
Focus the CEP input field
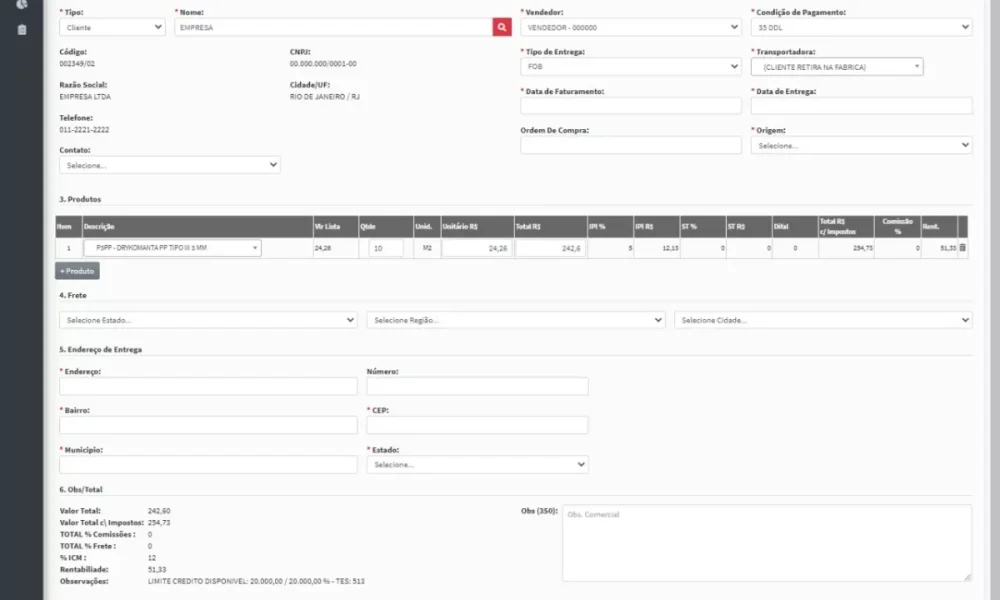(x=477, y=425)
